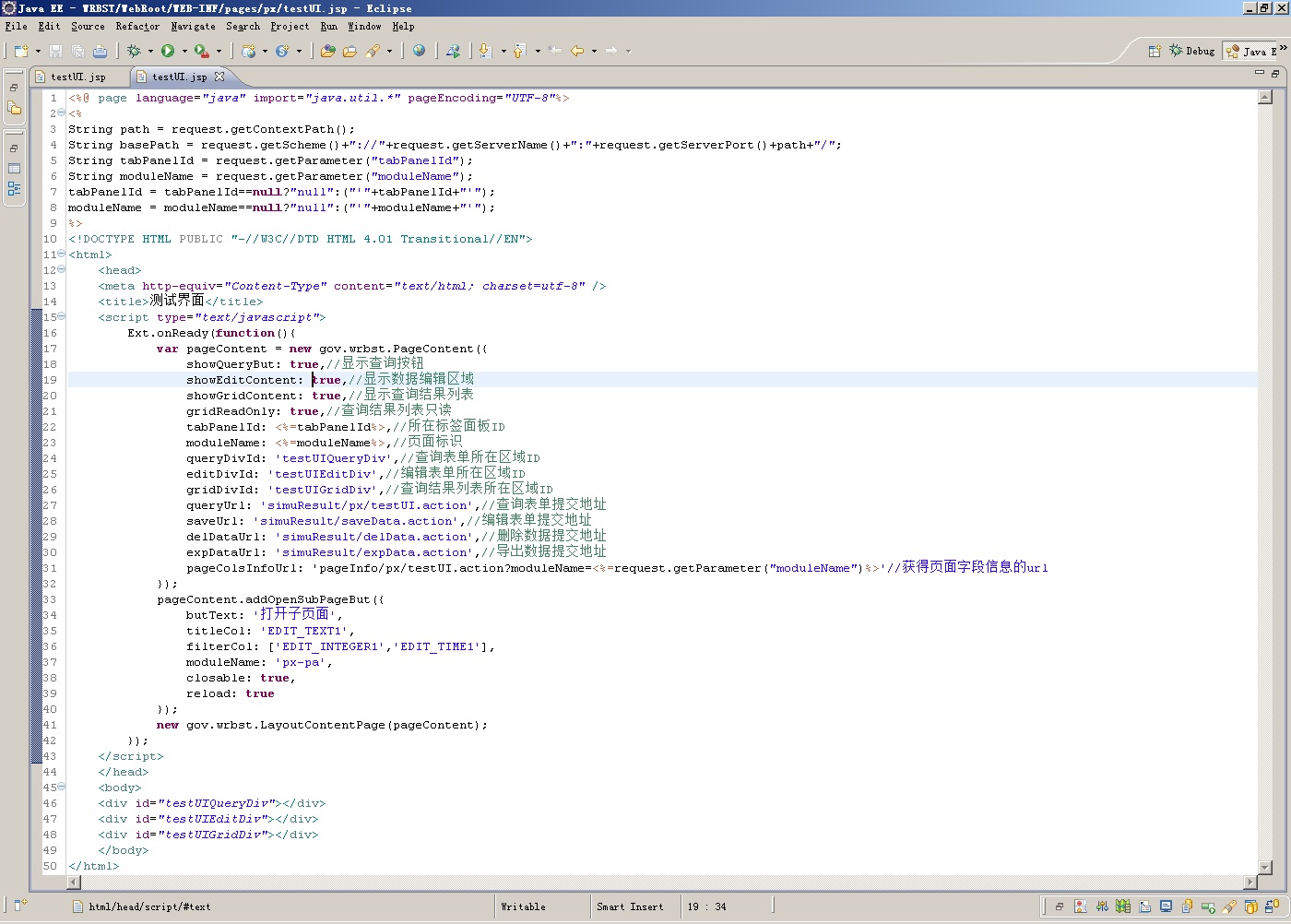
Task: Expand the Debug launch dropdown arrow
Action: coord(150,52)
